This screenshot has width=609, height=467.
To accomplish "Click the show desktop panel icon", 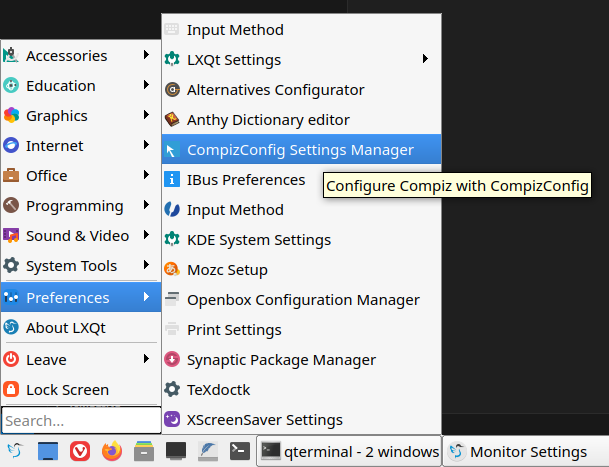I will [x=48, y=451].
